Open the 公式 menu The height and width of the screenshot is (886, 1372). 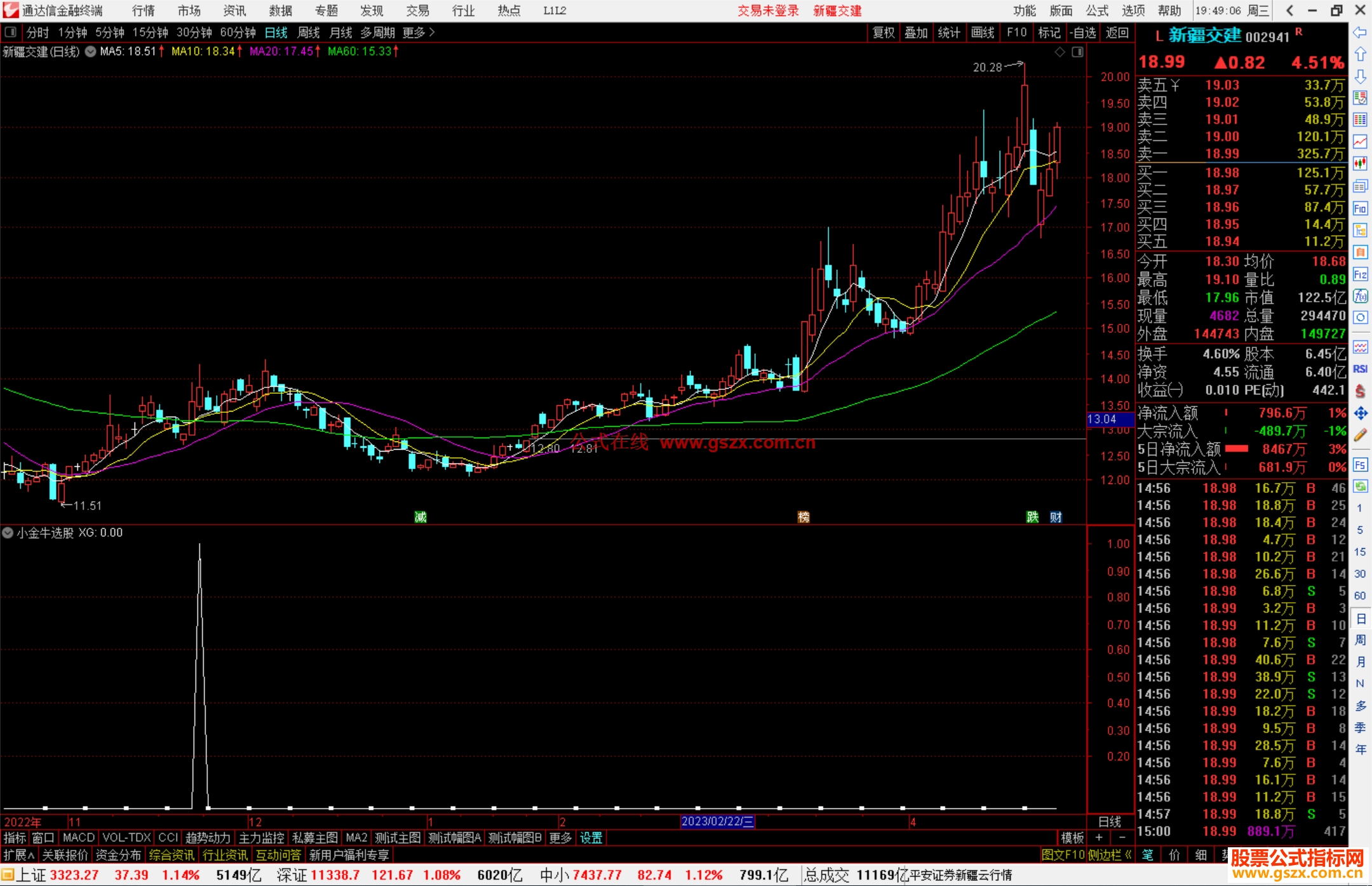tap(1097, 11)
